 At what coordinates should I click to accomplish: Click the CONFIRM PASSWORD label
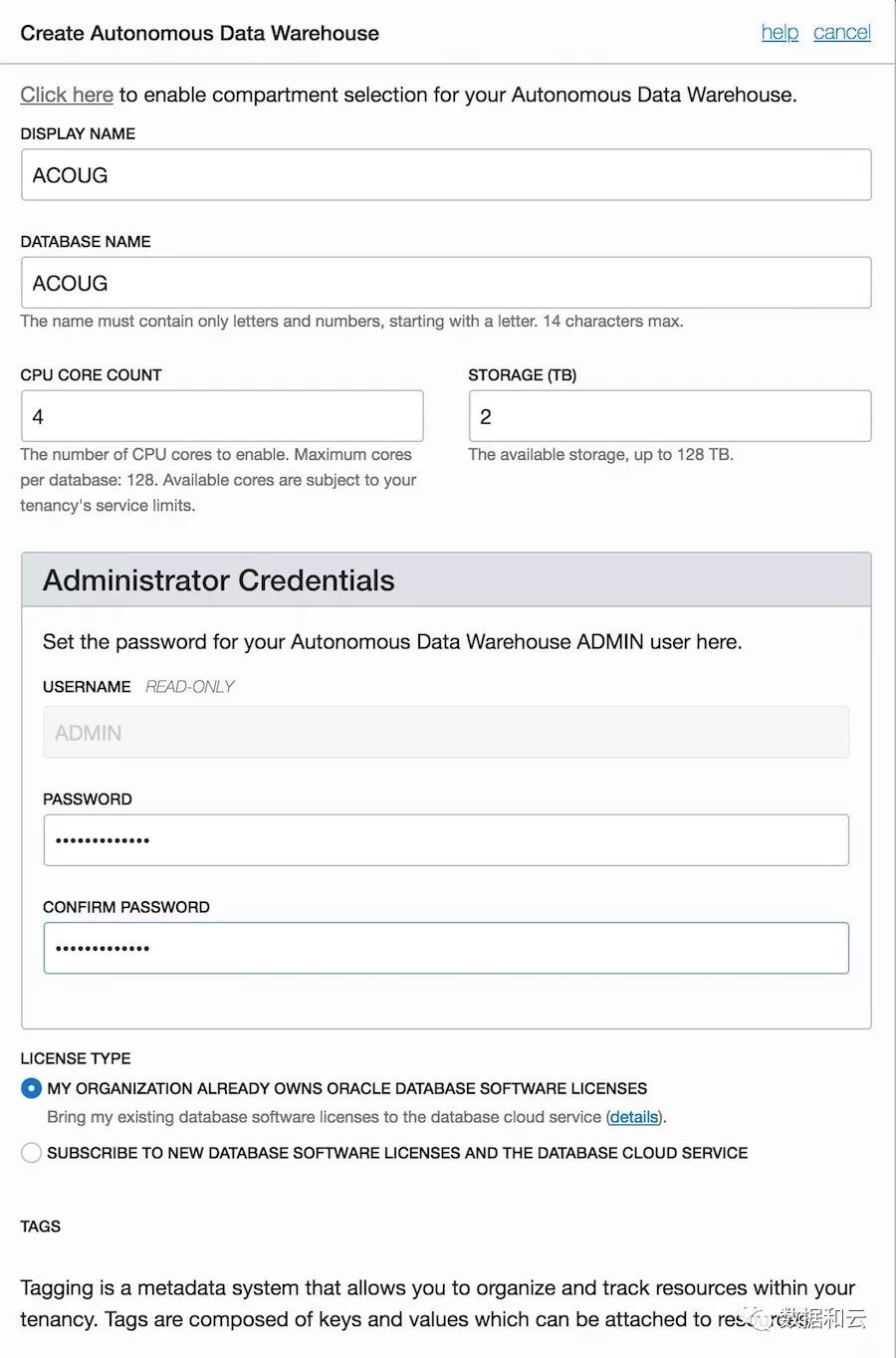pos(126,907)
